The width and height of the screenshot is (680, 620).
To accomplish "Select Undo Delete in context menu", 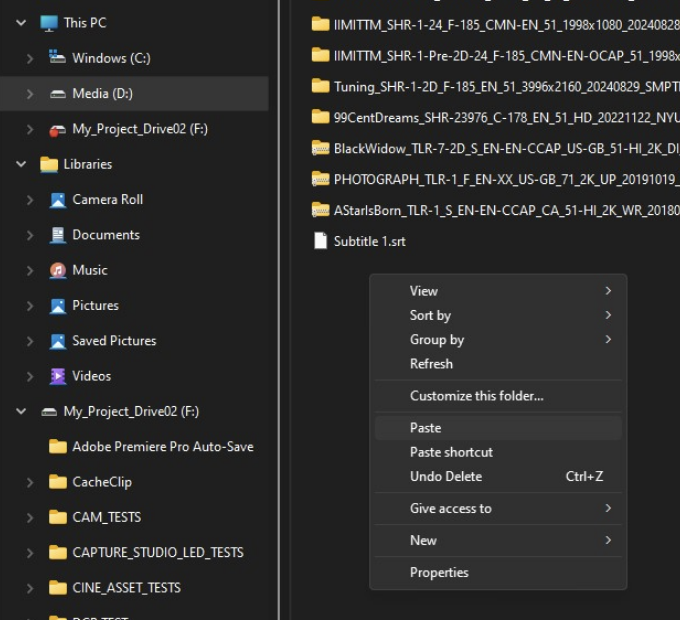I will 498,476.
